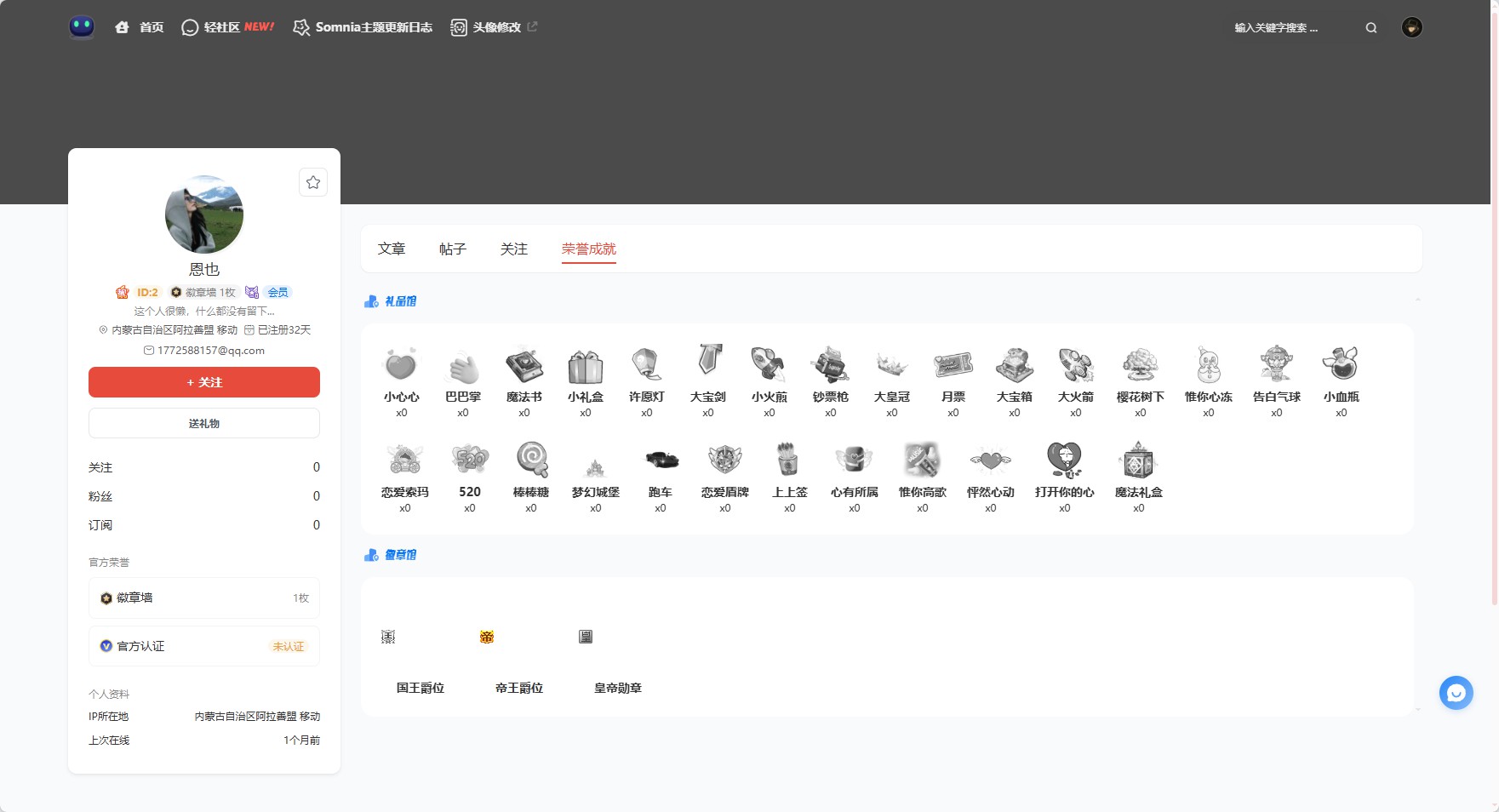This screenshot has height=812, width=1499.
Task: Click the star favorite icon on profile card
Action: tap(313, 182)
